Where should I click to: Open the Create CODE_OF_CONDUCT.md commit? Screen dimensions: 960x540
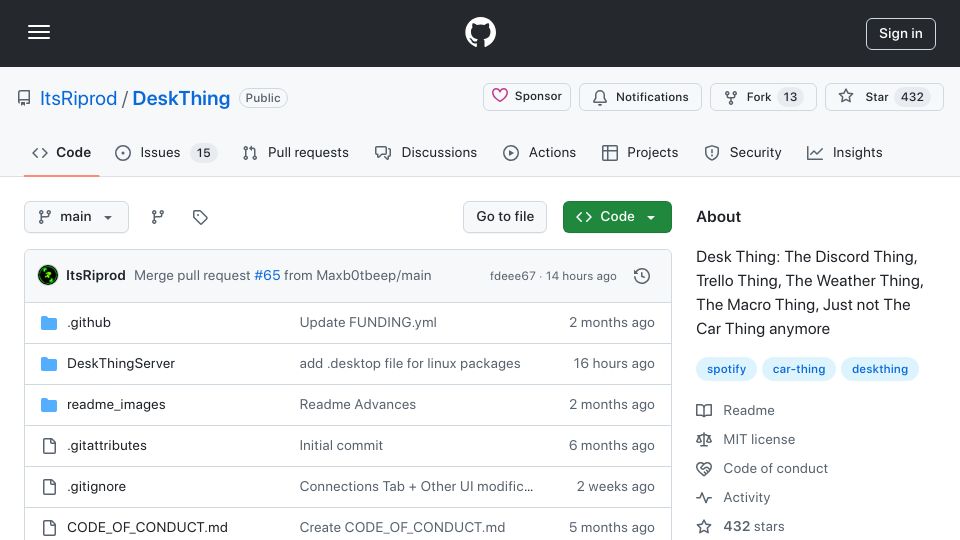pos(402,528)
